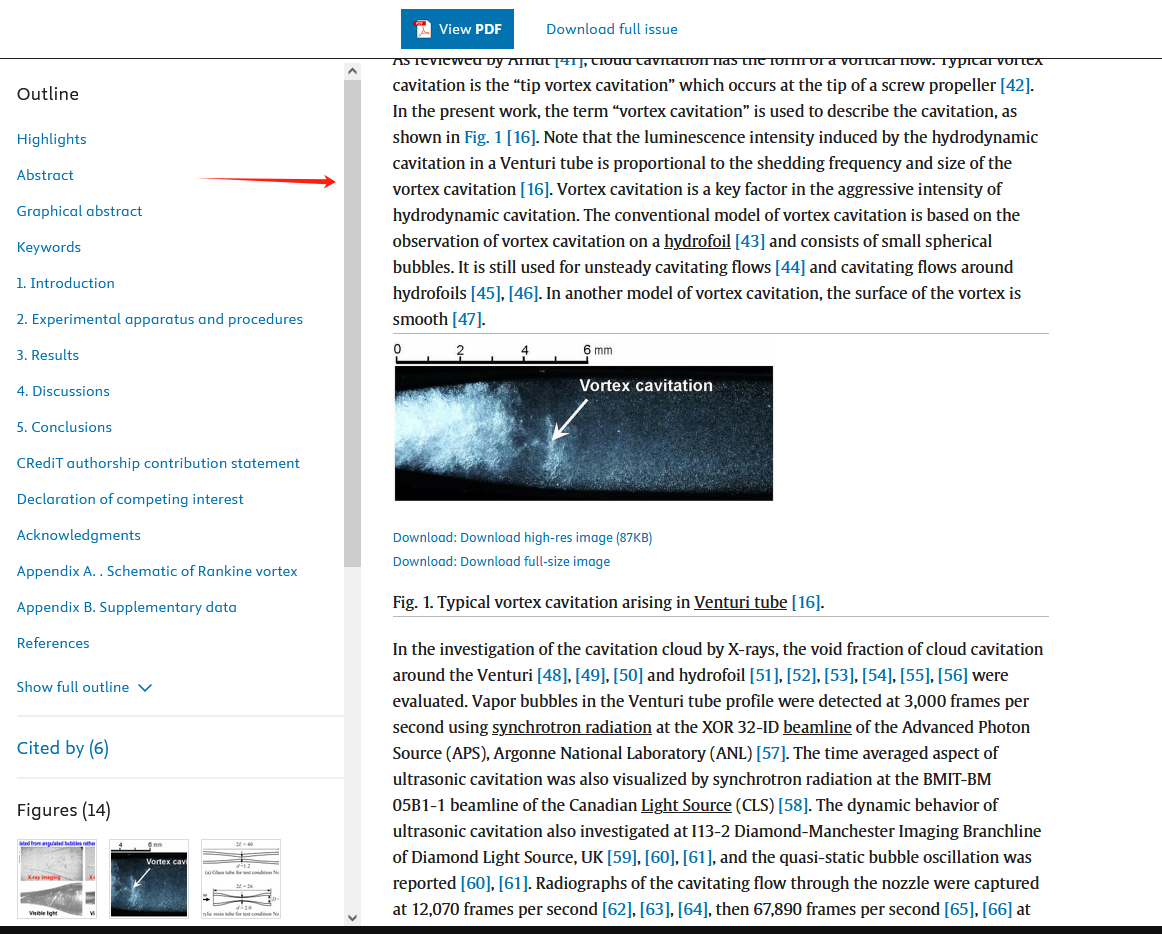
Task: Jump to 4. Discussions
Action: (63, 391)
